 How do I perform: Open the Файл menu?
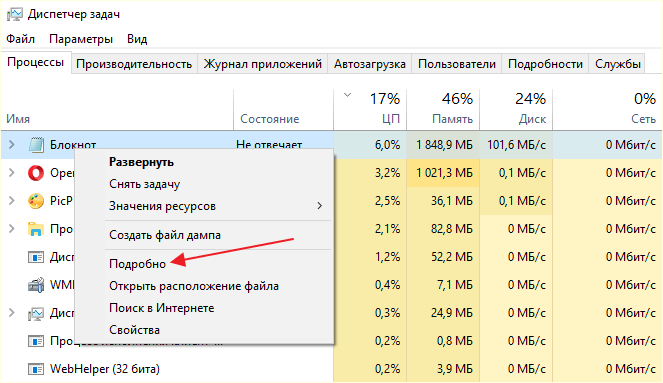[x=20, y=39]
